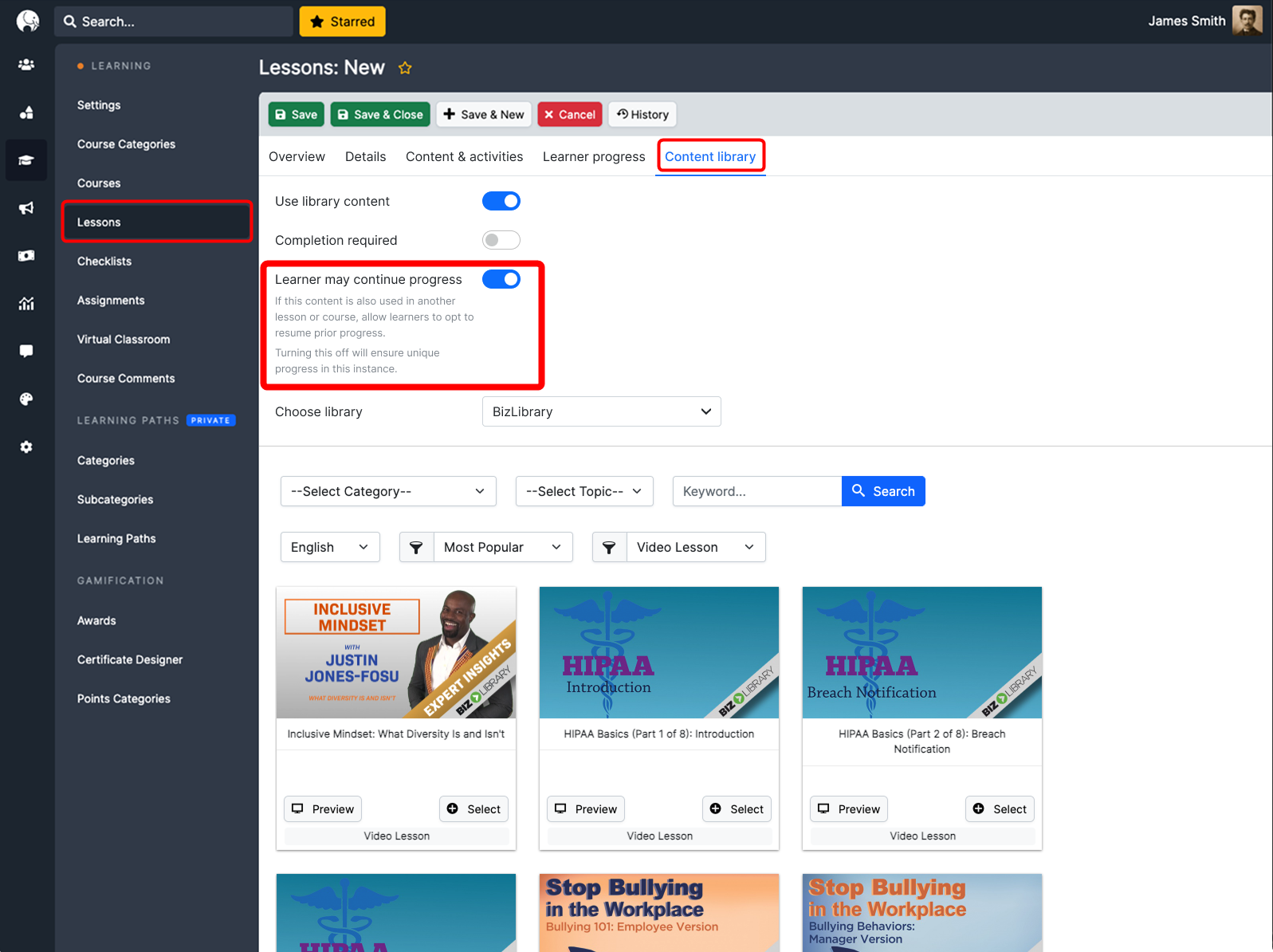The height and width of the screenshot is (952, 1273).
Task: Select the Inclusive Mindset video lesson
Action: [x=474, y=808]
